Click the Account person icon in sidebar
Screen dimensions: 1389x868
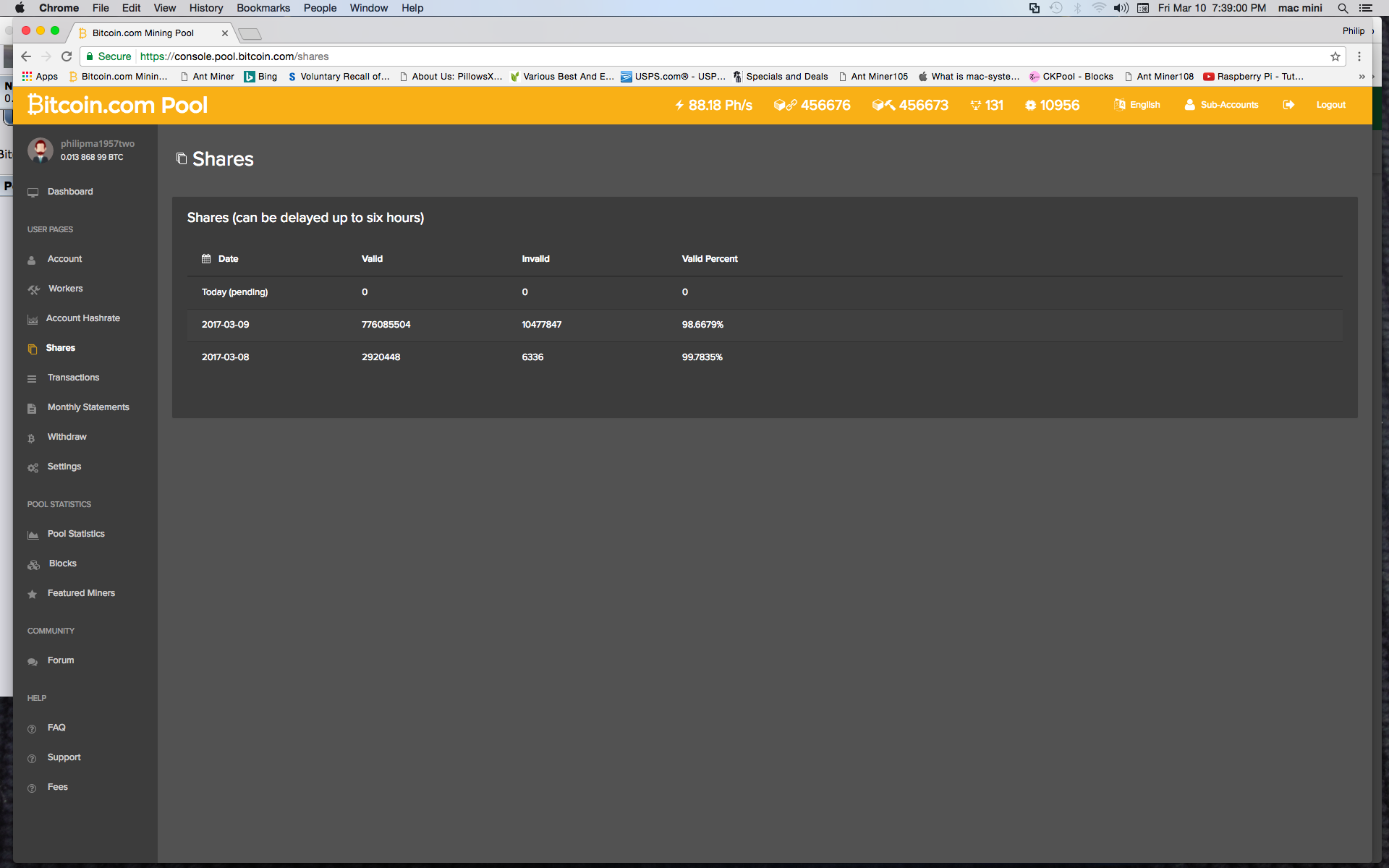(32, 260)
